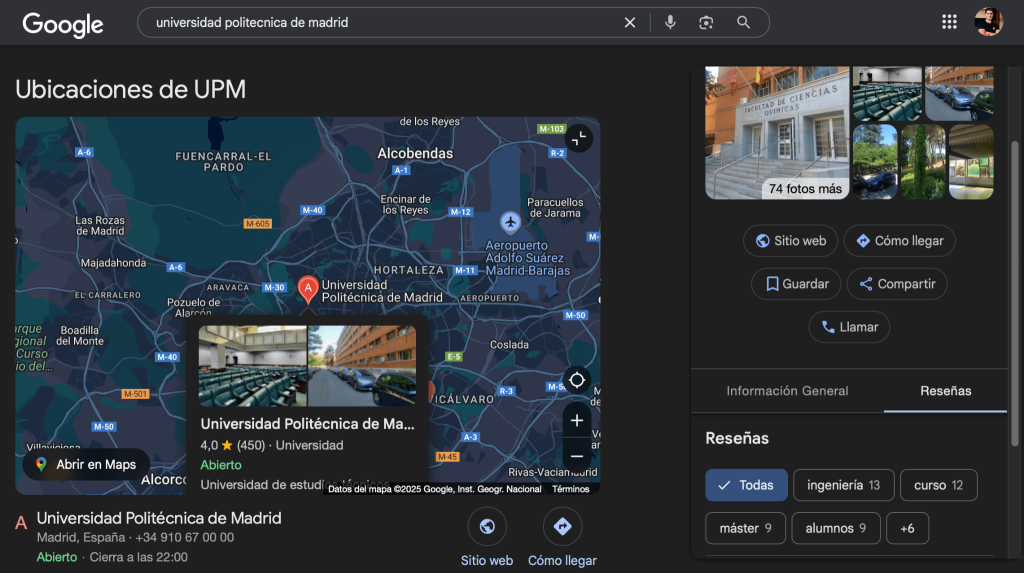Zoom in on the map with plus
The width and height of the screenshot is (1024, 573).
(577, 420)
